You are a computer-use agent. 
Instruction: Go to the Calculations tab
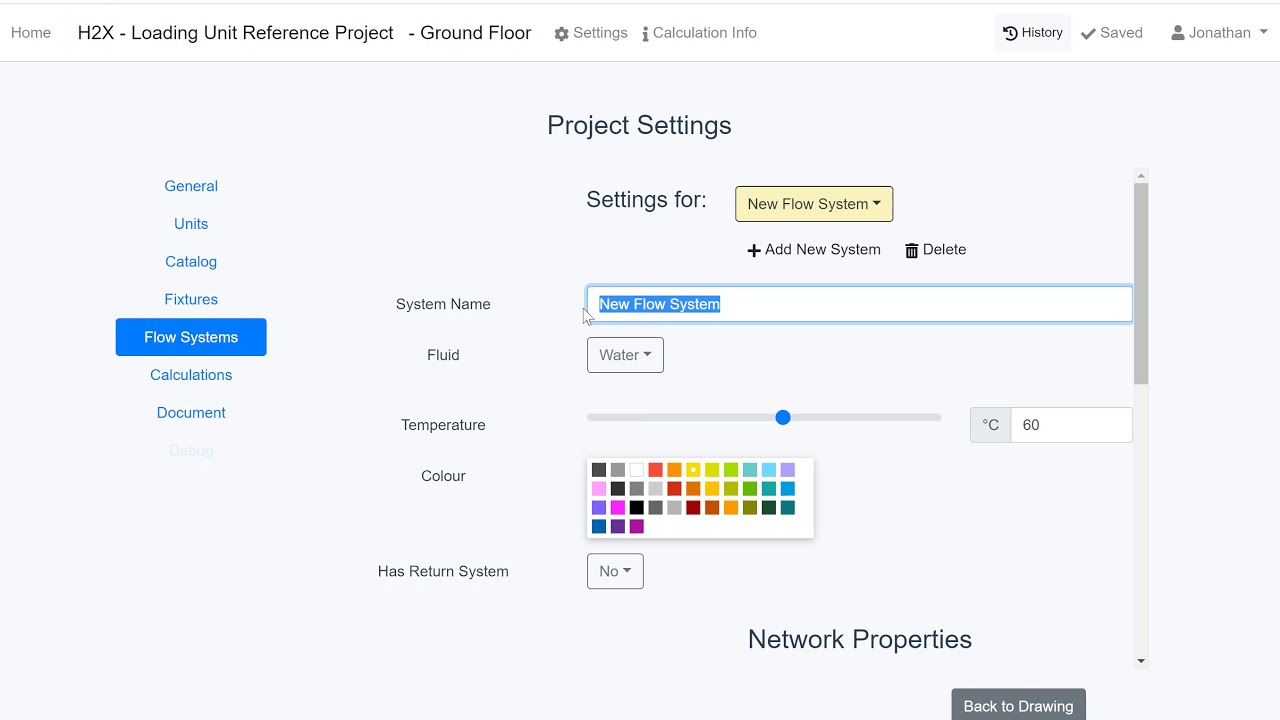[x=191, y=375]
